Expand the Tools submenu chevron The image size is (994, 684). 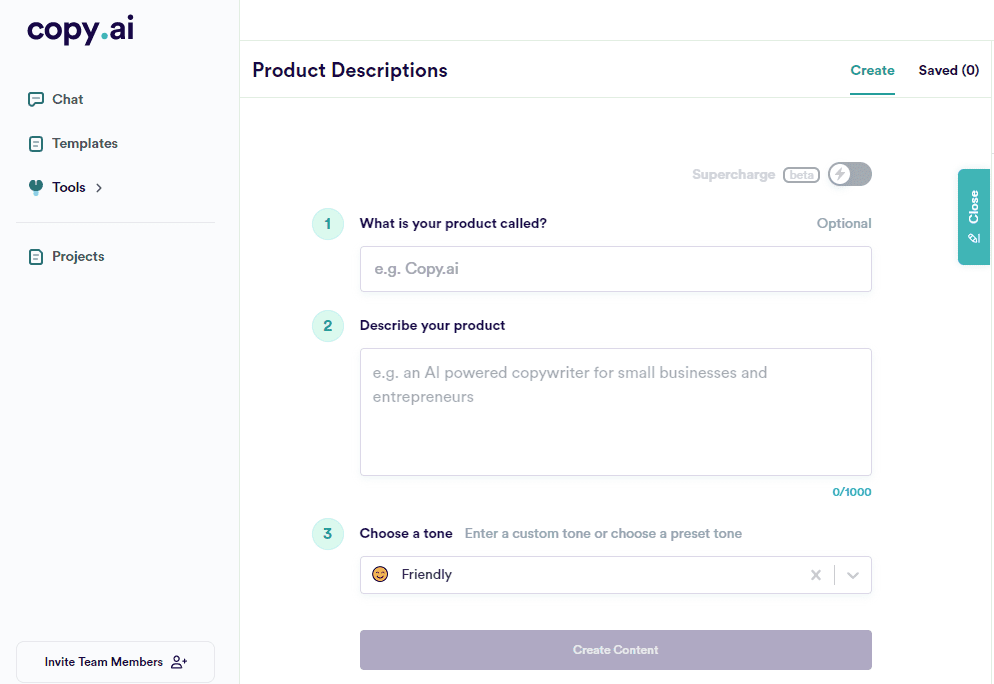coord(99,188)
